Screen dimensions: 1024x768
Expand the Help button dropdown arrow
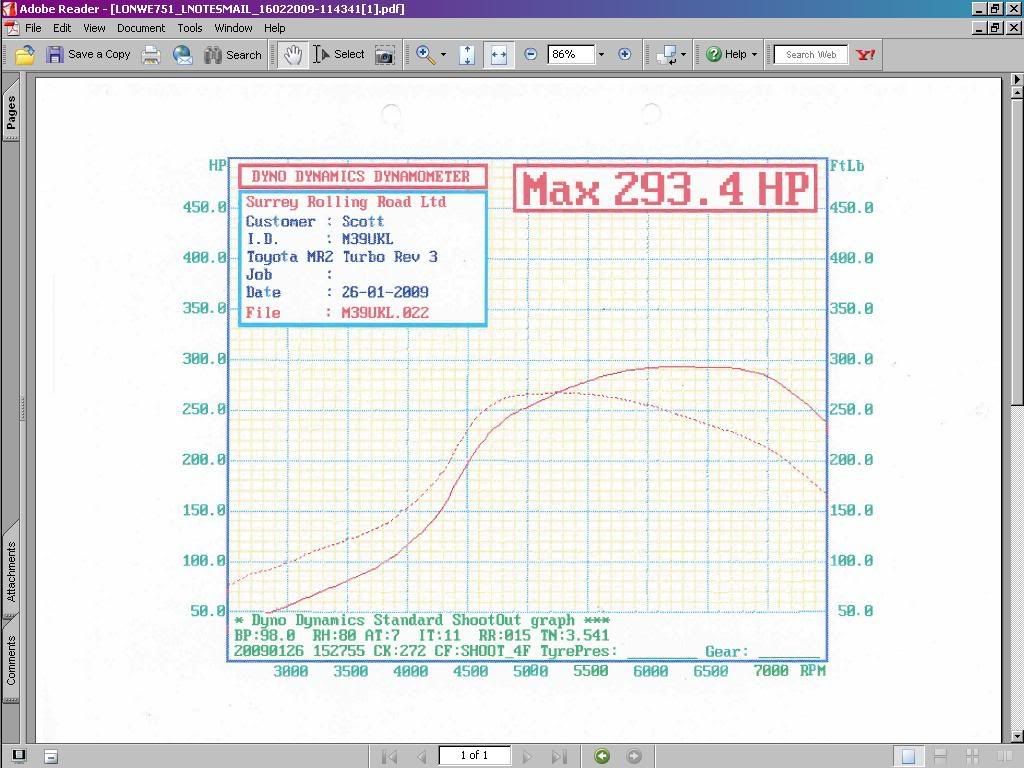[754, 55]
